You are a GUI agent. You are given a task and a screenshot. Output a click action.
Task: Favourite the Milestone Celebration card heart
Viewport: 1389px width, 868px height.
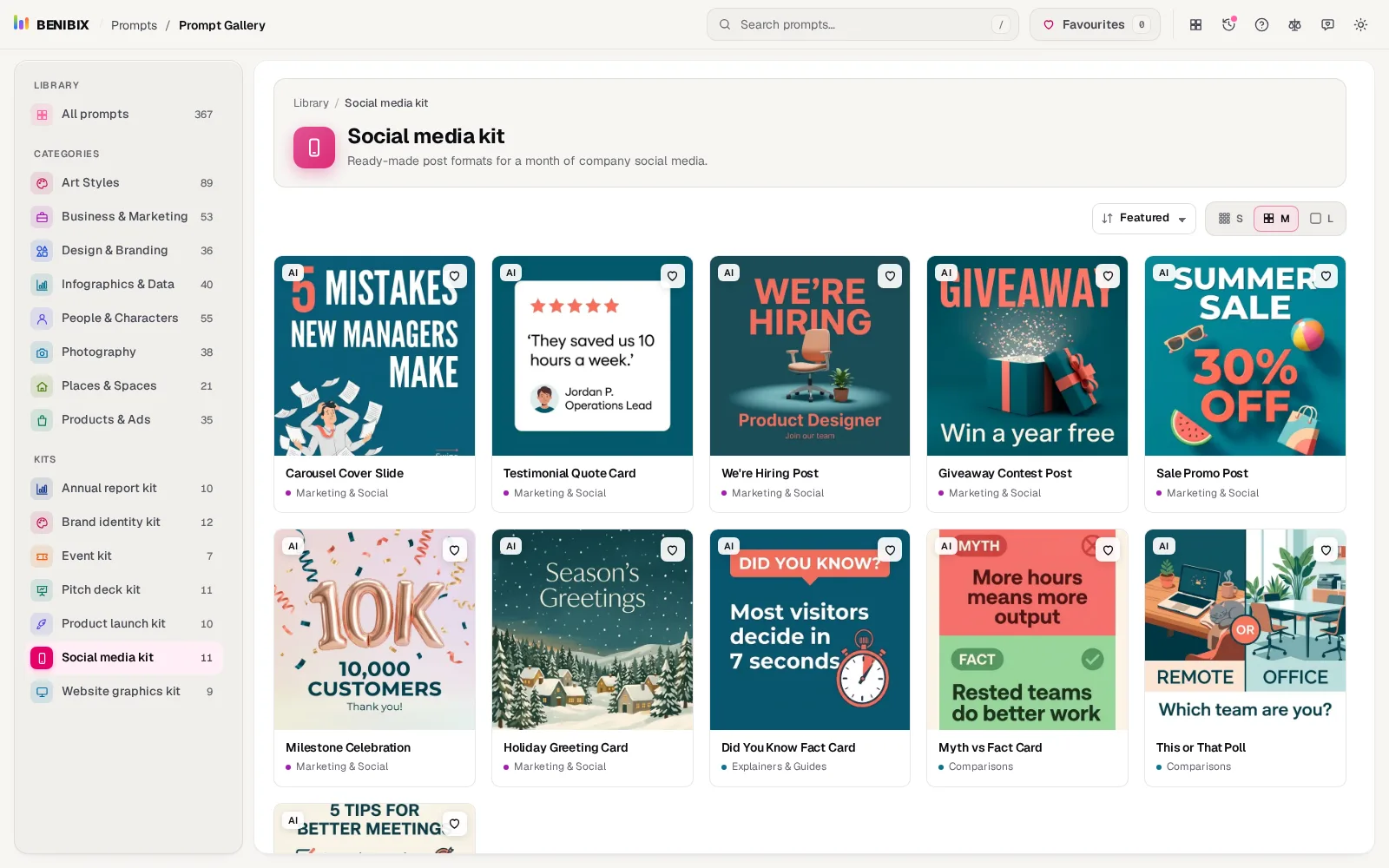(x=454, y=550)
